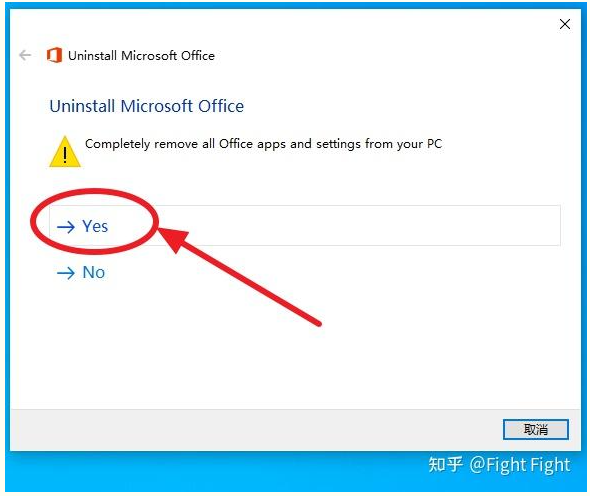This screenshot has height=496, width=590.
Task: Choose Yes to uninstall Office
Action: coord(305,226)
